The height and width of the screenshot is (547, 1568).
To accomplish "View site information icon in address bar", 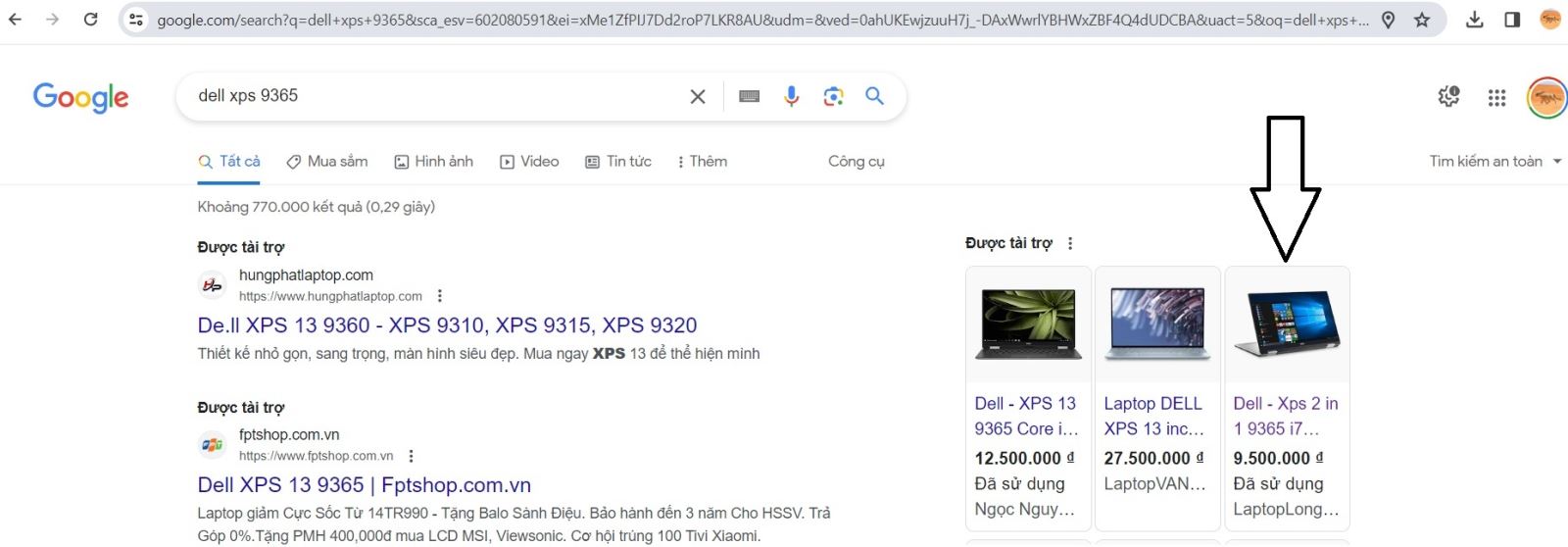I will pyautogui.click(x=136, y=20).
